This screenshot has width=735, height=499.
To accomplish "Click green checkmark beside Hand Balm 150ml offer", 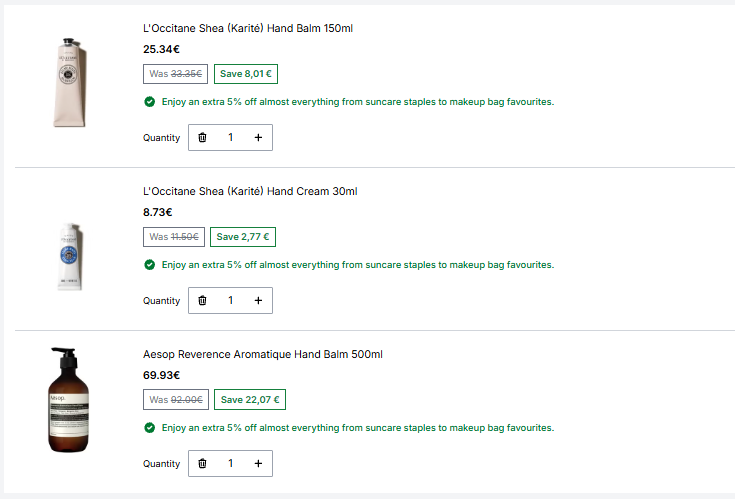I will coord(150,102).
